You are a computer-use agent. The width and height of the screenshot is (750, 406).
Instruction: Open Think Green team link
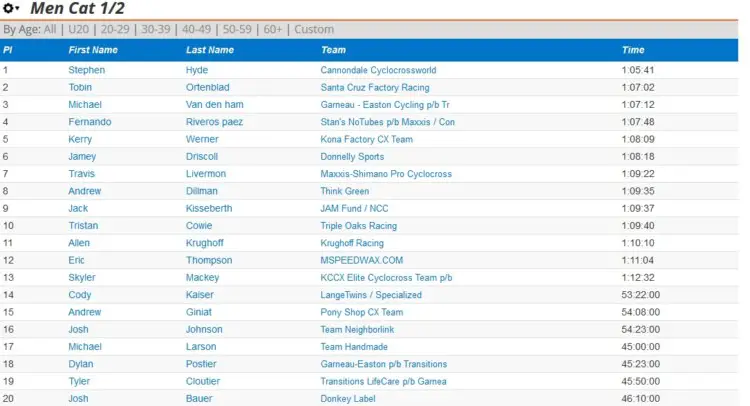pos(344,191)
